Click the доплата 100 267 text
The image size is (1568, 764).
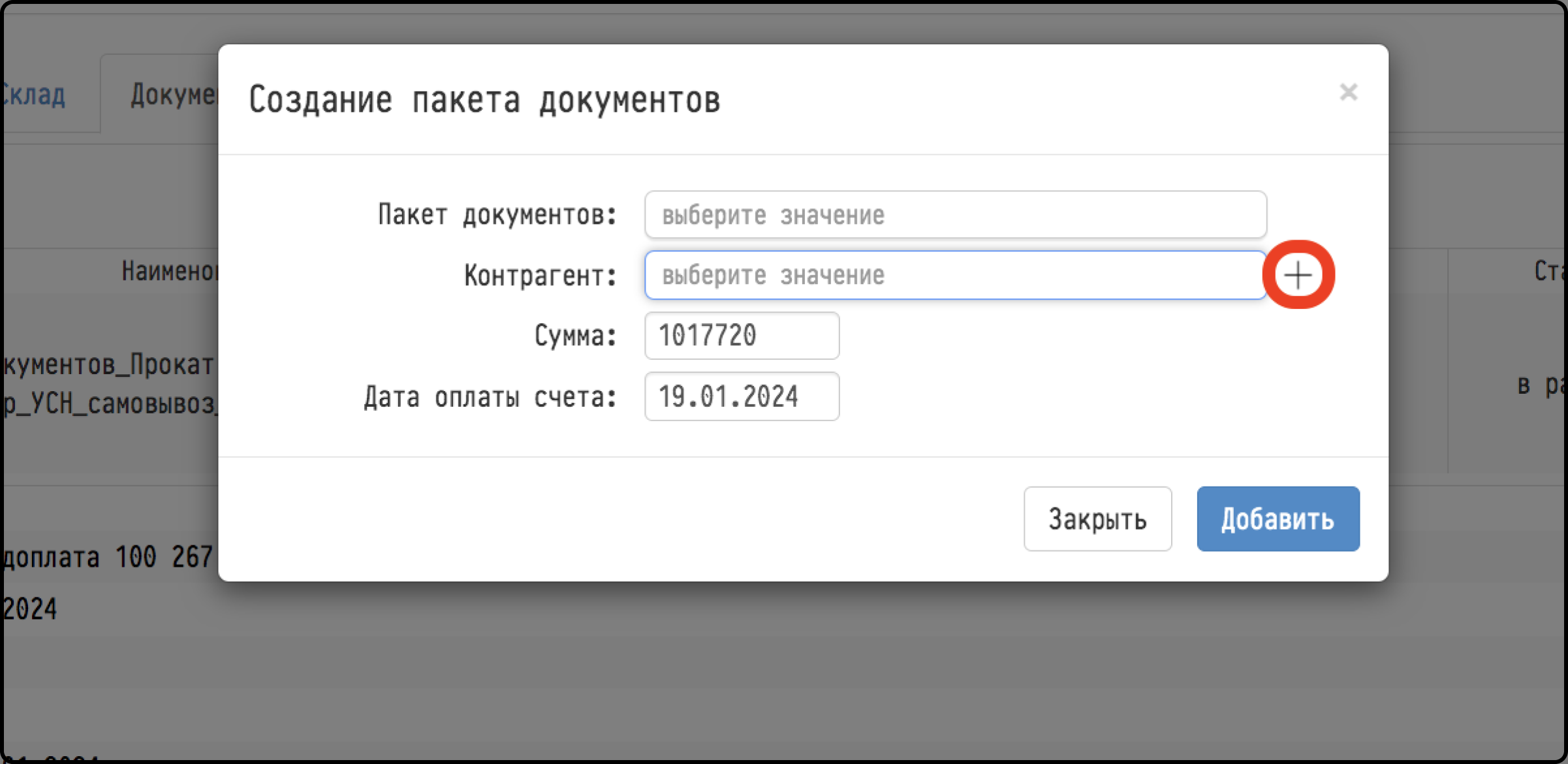(108, 558)
